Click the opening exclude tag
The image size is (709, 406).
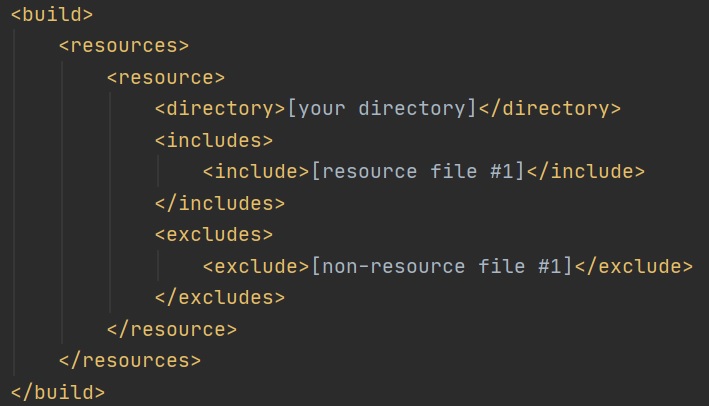click(256, 266)
